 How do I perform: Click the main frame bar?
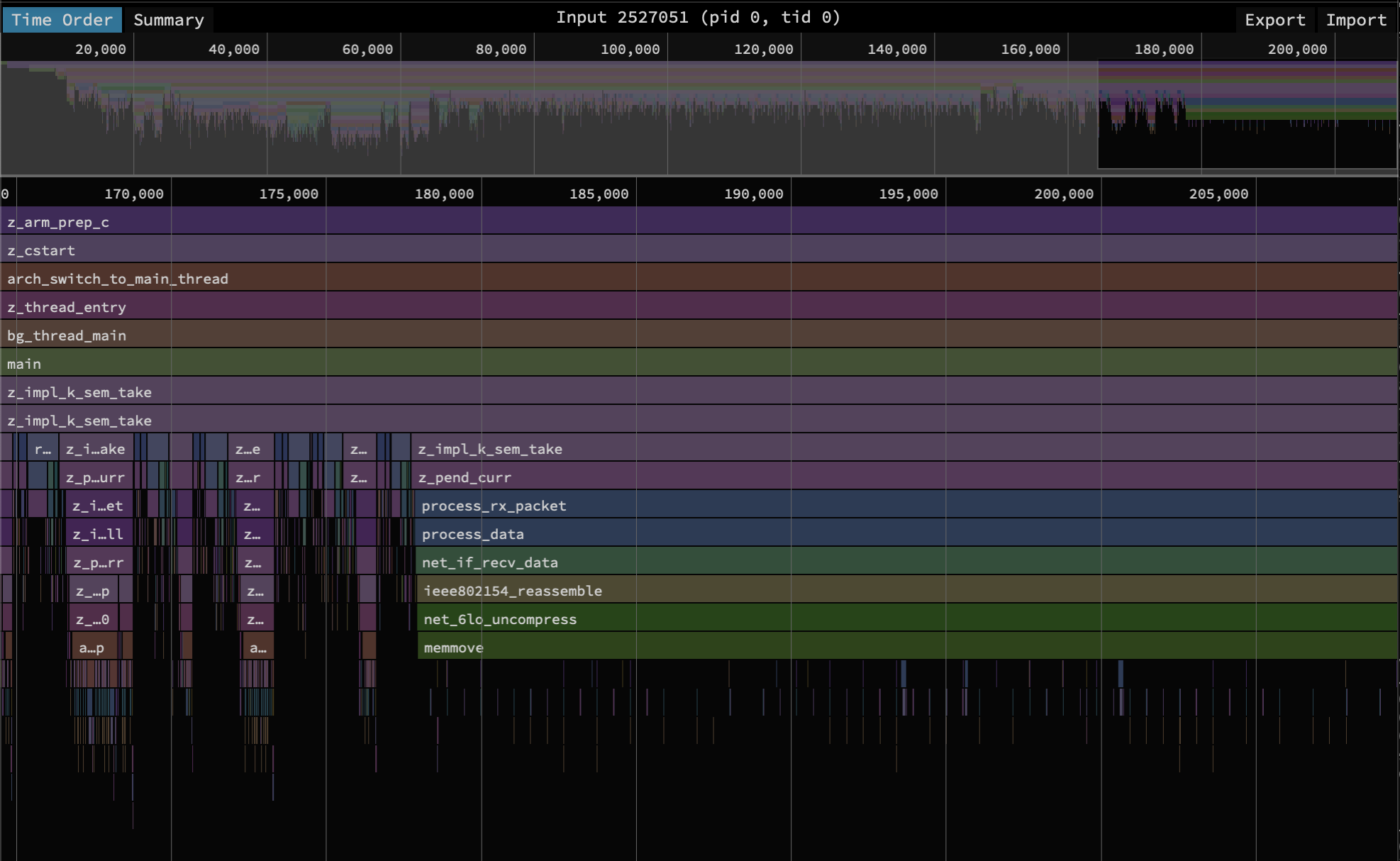pyautogui.click(x=426, y=363)
